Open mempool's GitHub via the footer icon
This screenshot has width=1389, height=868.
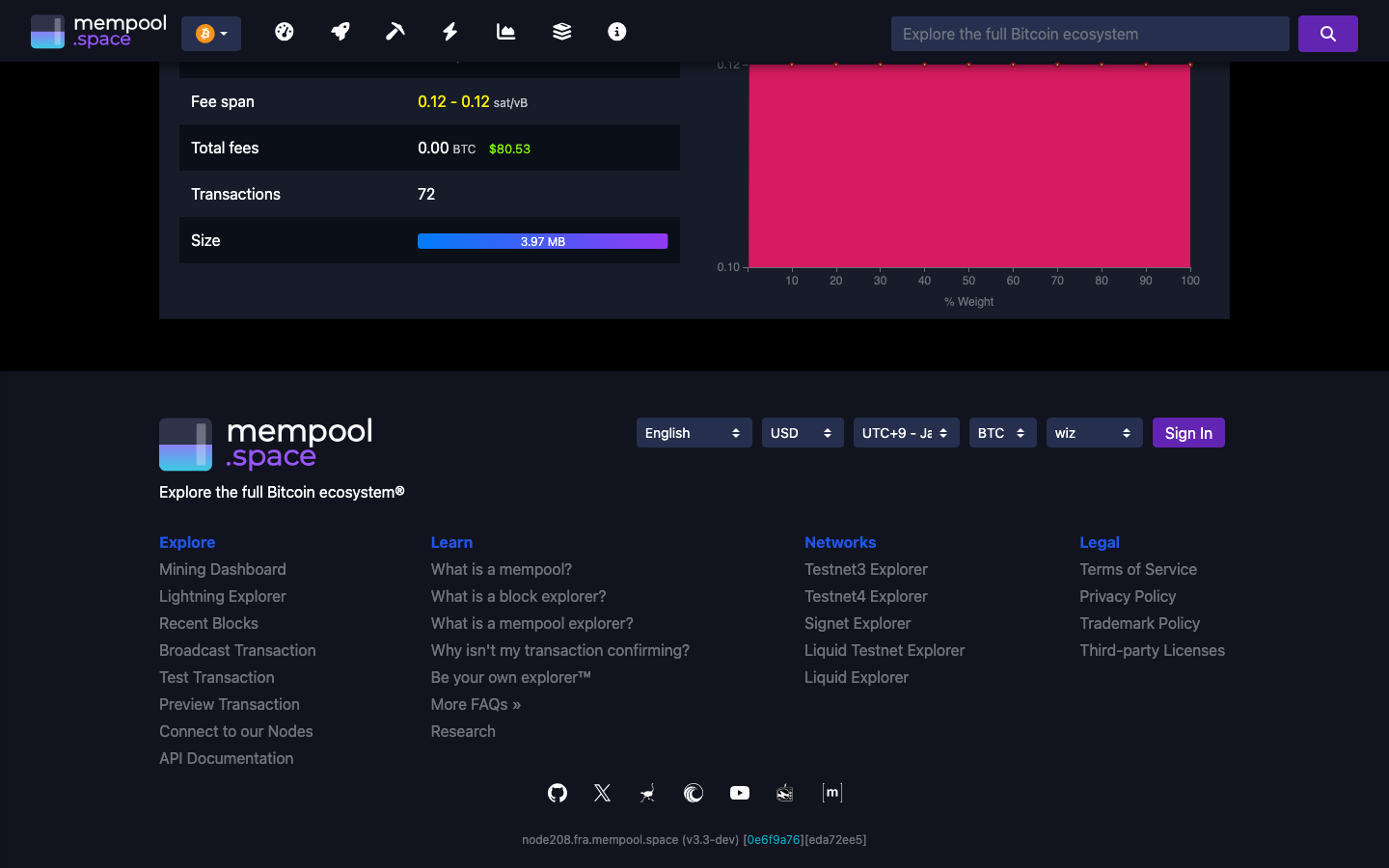(557, 793)
